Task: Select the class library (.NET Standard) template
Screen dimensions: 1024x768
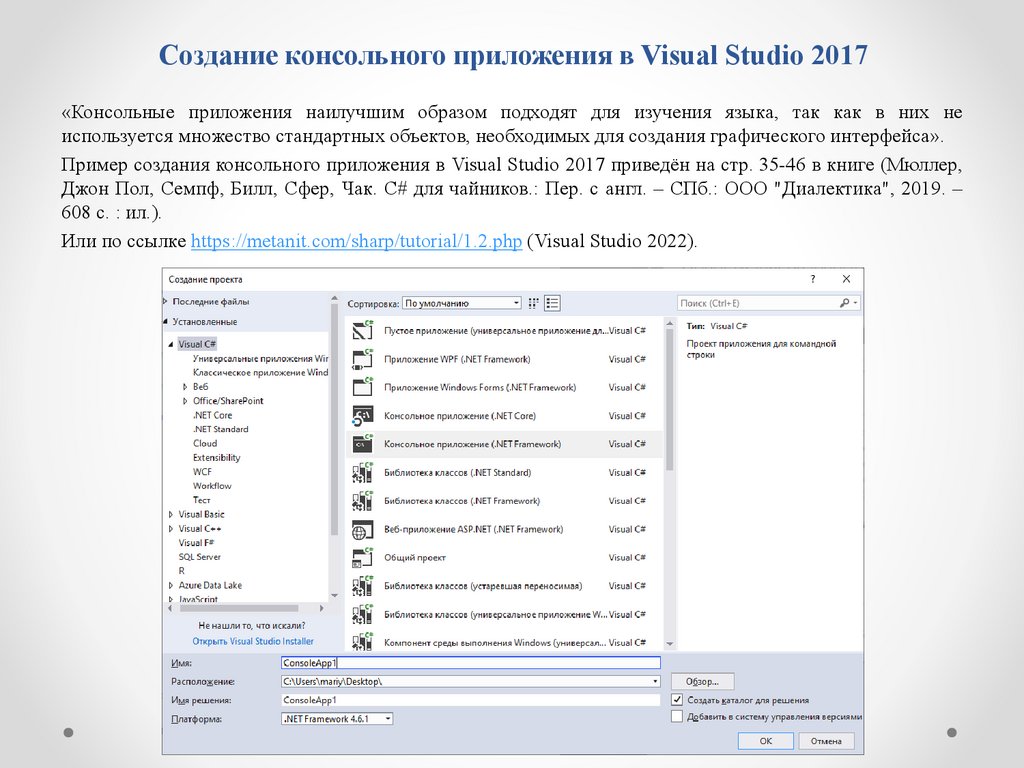Action: pyautogui.click(x=457, y=472)
